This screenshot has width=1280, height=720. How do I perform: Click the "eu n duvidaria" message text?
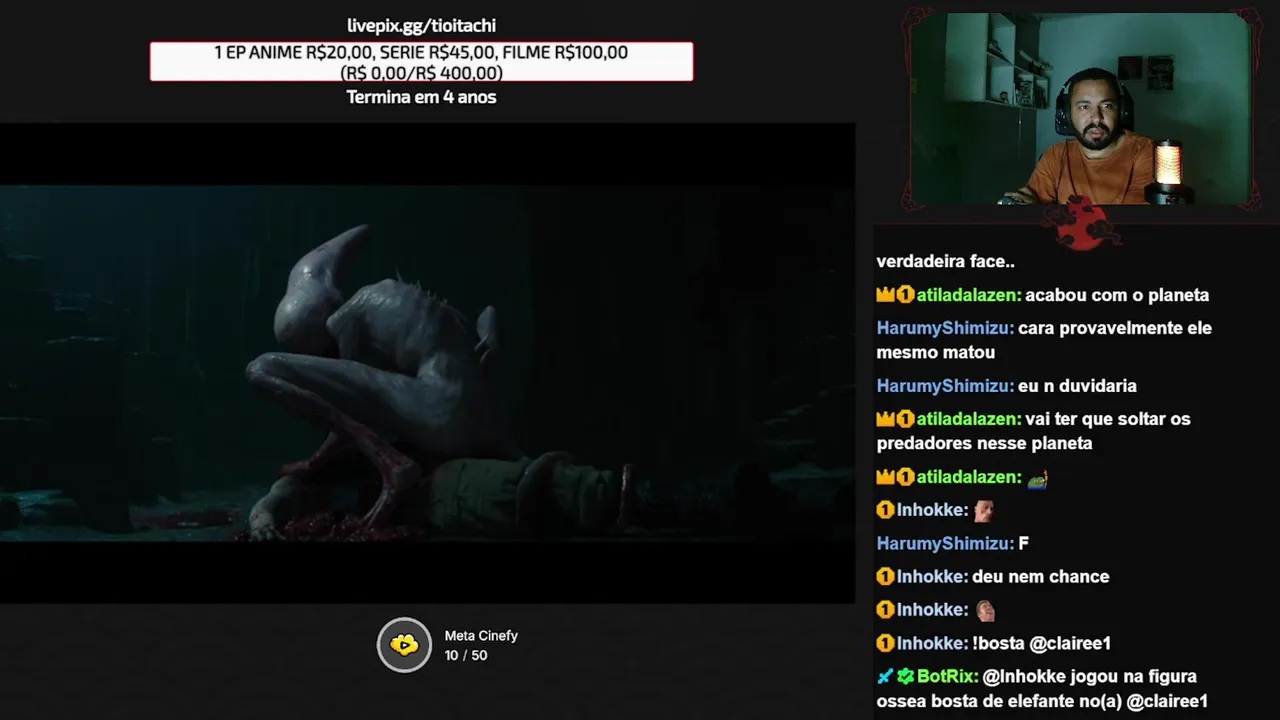[x=1077, y=385]
